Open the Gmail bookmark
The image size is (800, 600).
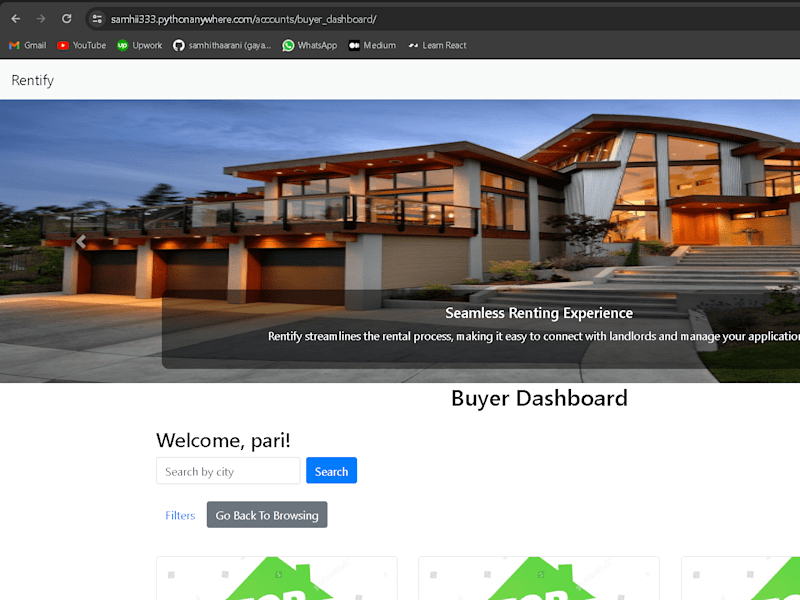tap(28, 45)
